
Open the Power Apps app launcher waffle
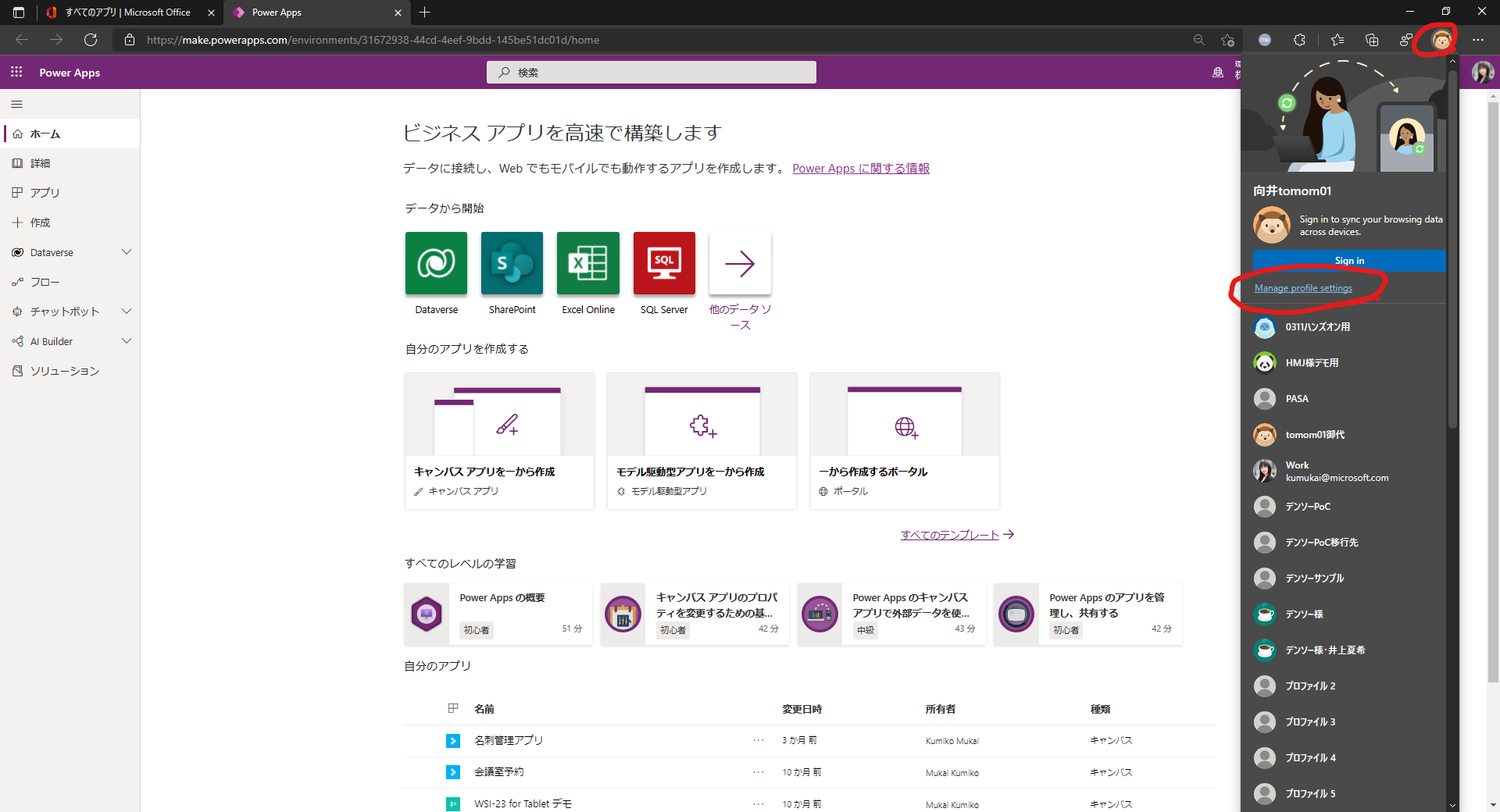(x=16, y=72)
